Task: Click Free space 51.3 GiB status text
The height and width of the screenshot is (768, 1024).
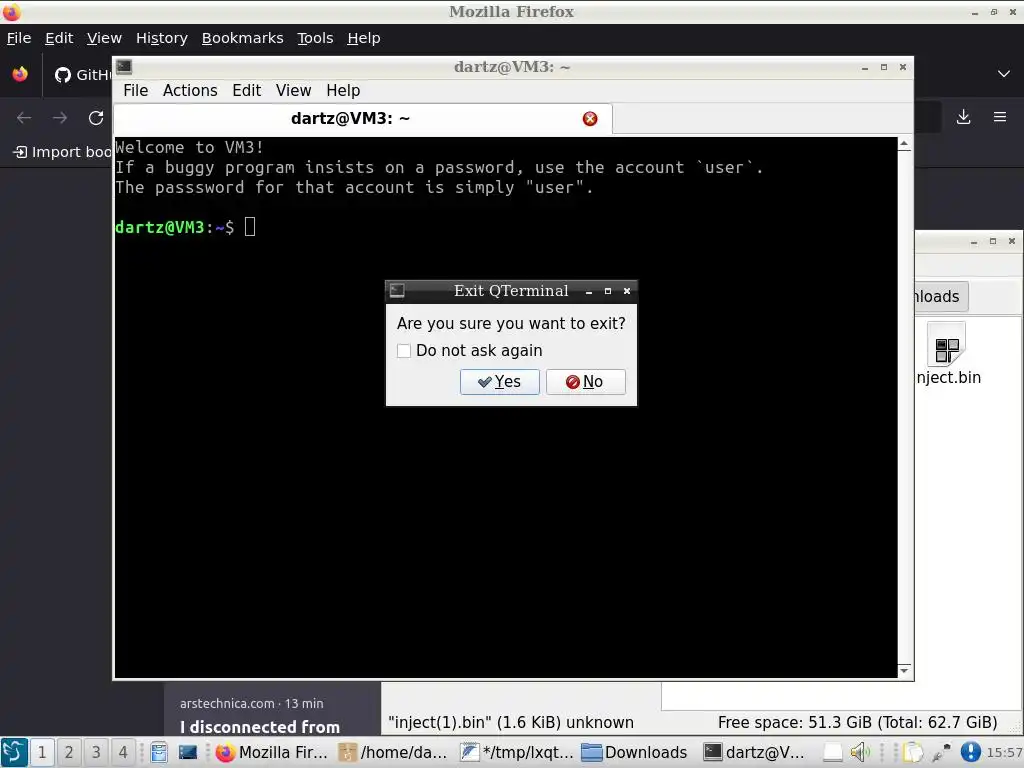Action: coord(857,722)
